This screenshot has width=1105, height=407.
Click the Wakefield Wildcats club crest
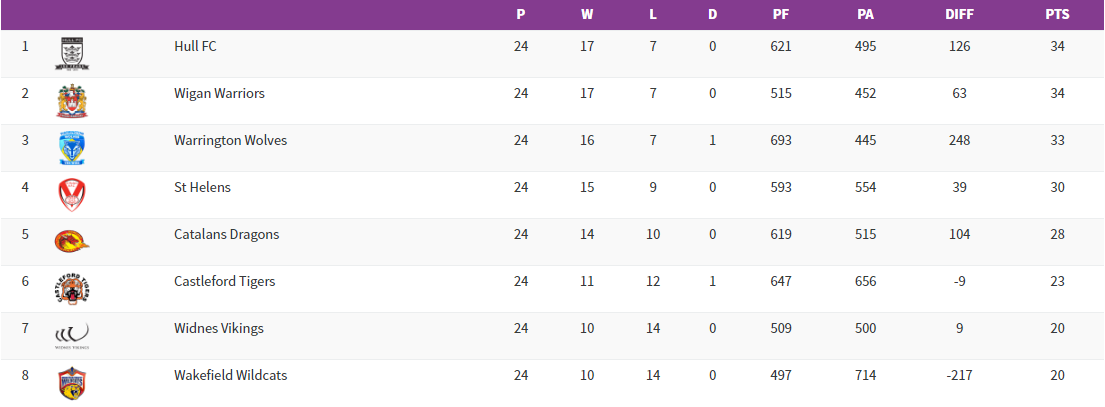coord(73,383)
